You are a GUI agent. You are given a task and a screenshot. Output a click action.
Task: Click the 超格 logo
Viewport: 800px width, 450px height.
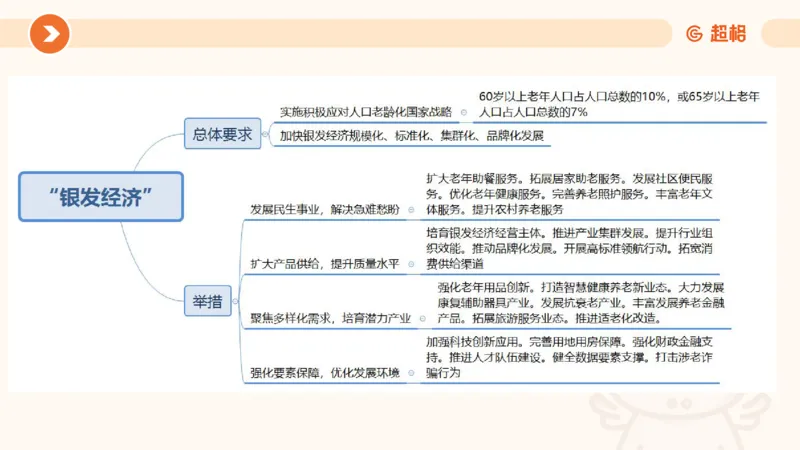click(716, 34)
